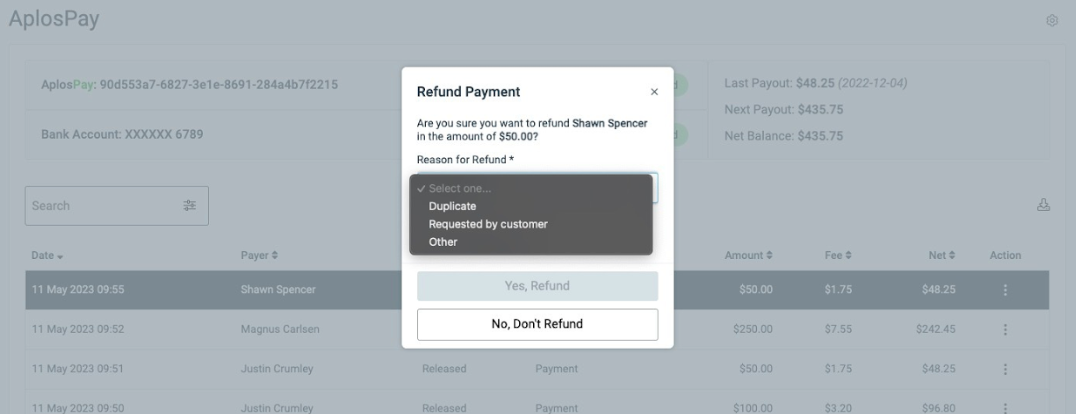Sort the table by Payer column
The width and height of the screenshot is (1076, 414).
click(259, 255)
